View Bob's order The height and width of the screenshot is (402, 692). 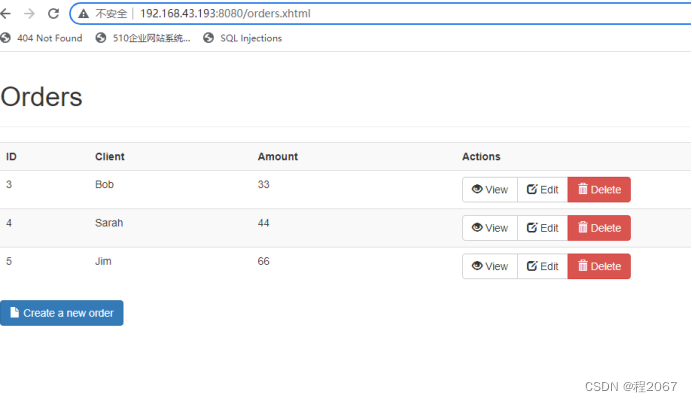click(490, 190)
